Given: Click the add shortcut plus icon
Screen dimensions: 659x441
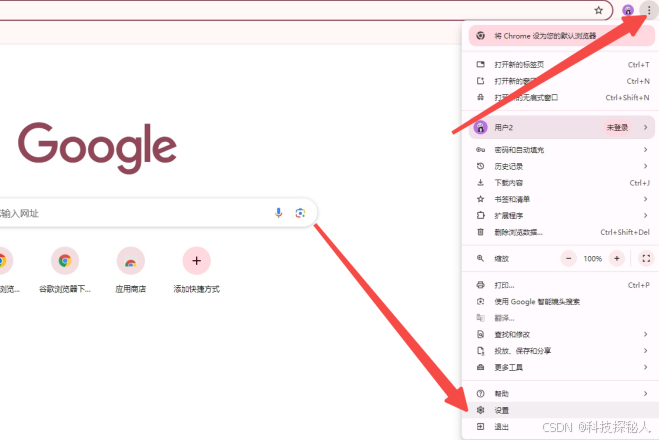Looking at the screenshot, I should (196, 261).
